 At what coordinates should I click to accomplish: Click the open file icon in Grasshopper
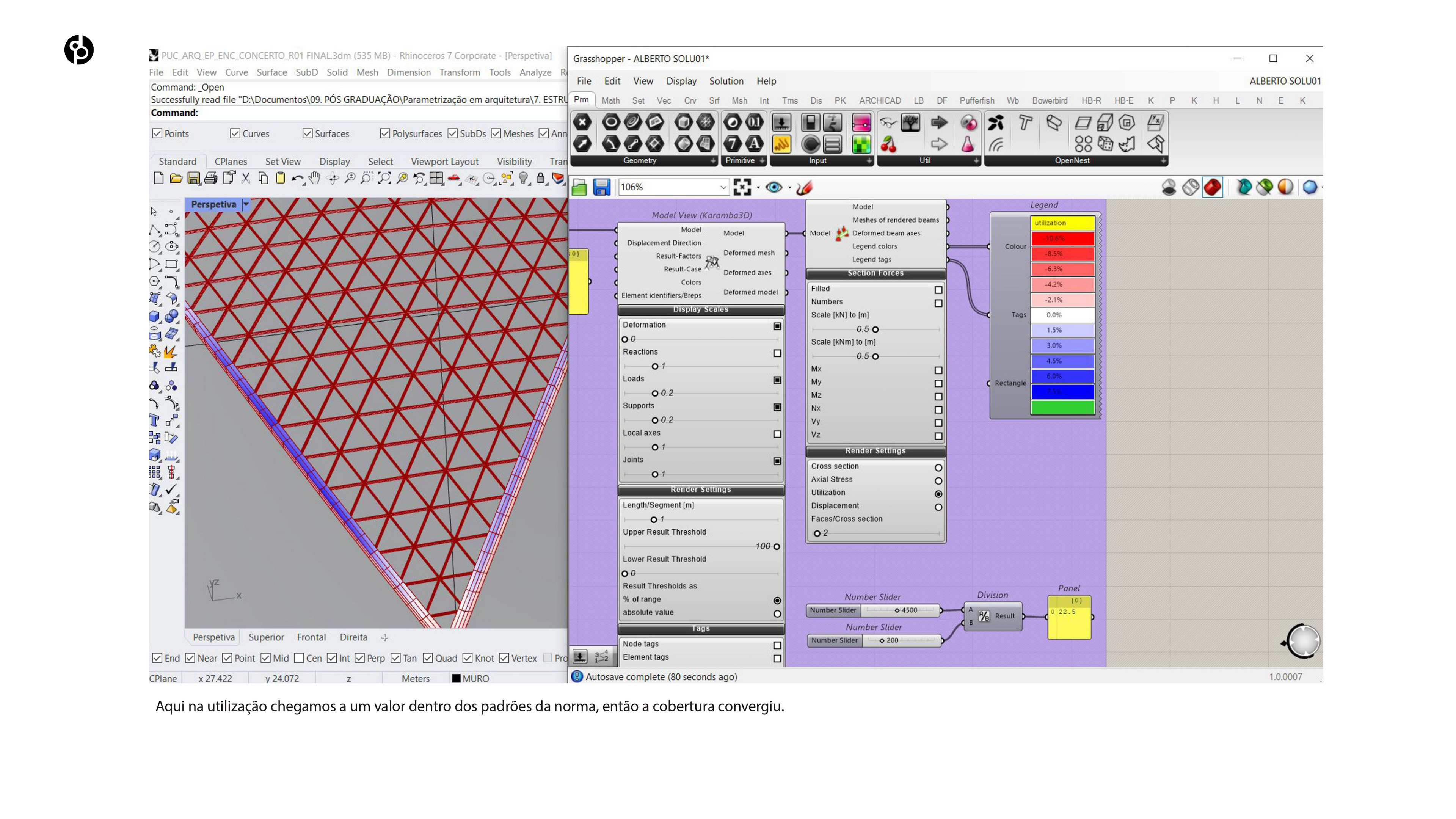(579, 187)
